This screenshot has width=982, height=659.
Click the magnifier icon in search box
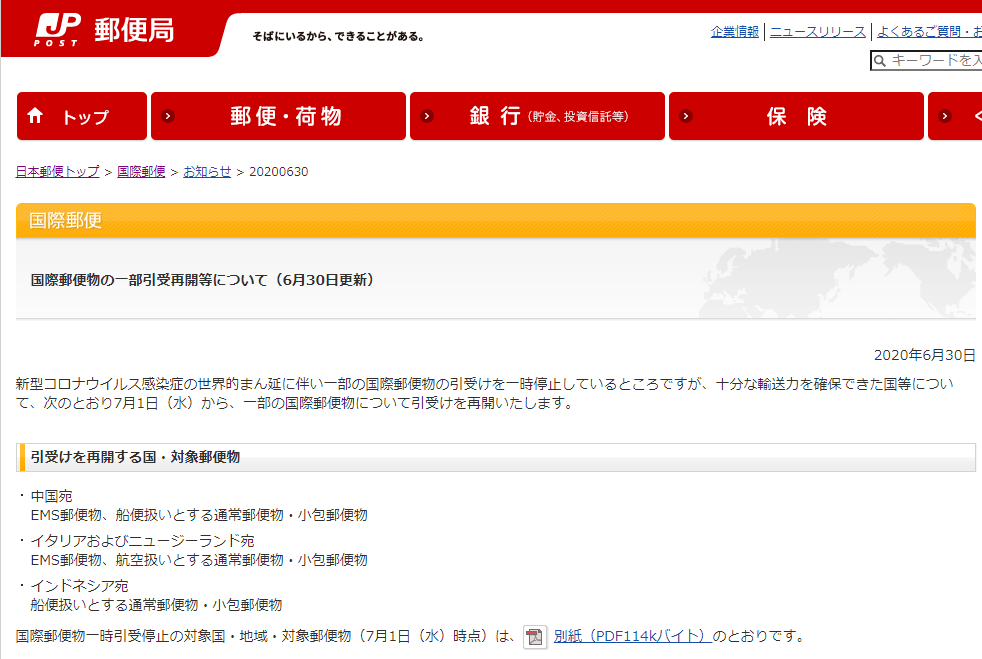[x=880, y=61]
